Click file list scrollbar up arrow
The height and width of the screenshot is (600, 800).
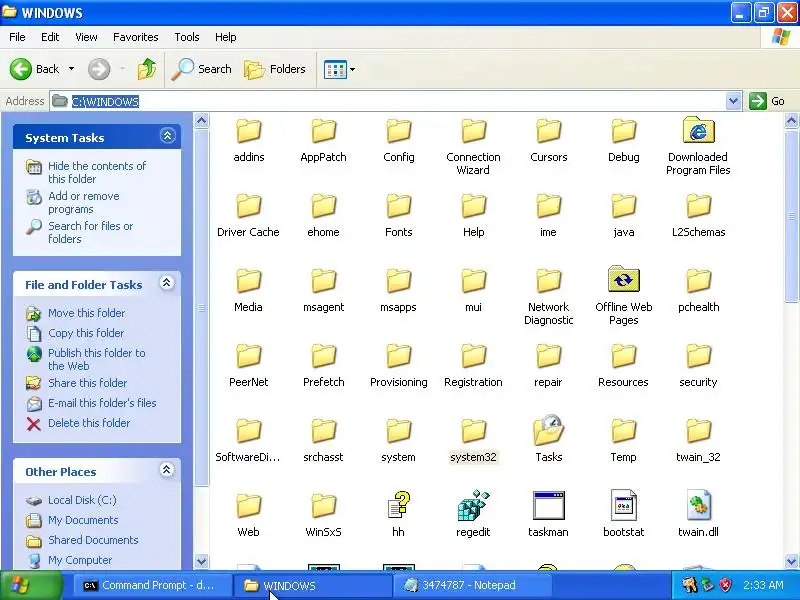pos(791,120)
